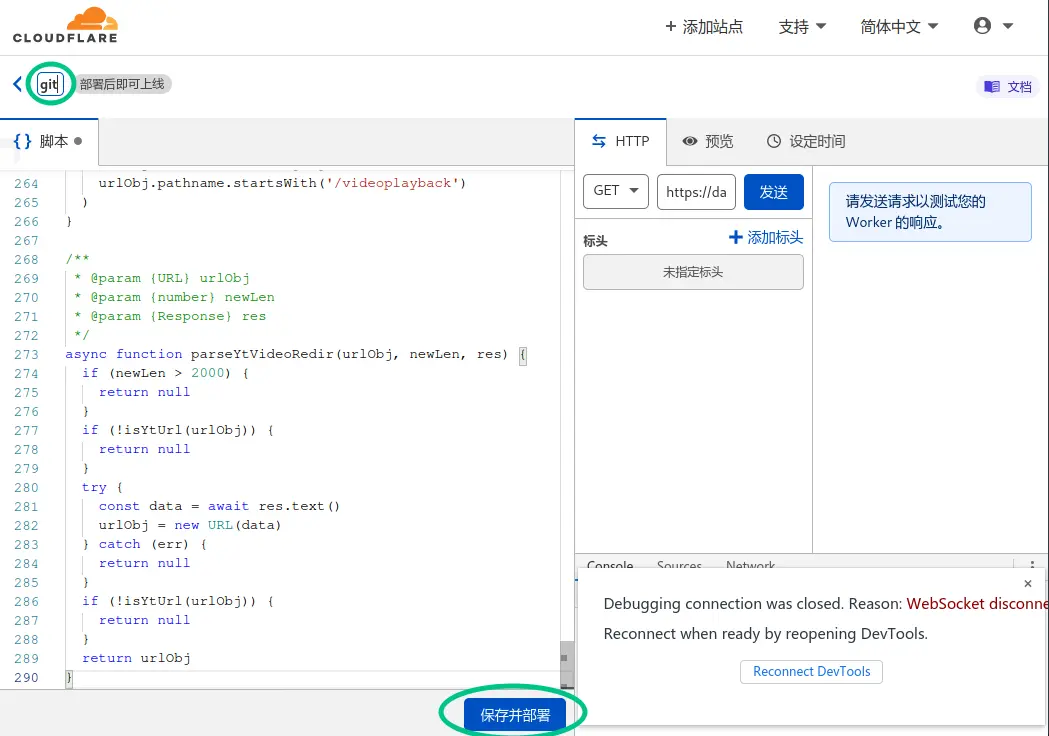The height and width of the screenshot is (736, 1049).
Task: Click the worker name field 'git'
Action: click(50, 84)
